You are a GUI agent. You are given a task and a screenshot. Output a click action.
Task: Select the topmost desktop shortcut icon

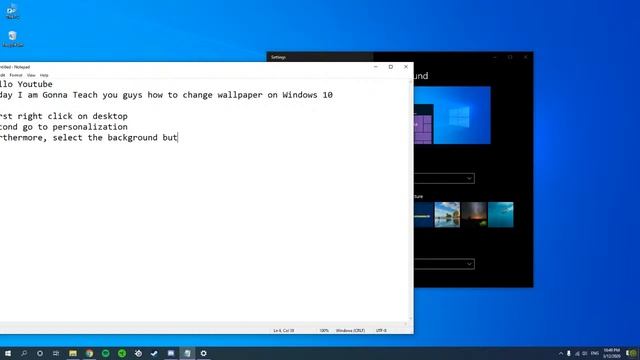(12, 11)
